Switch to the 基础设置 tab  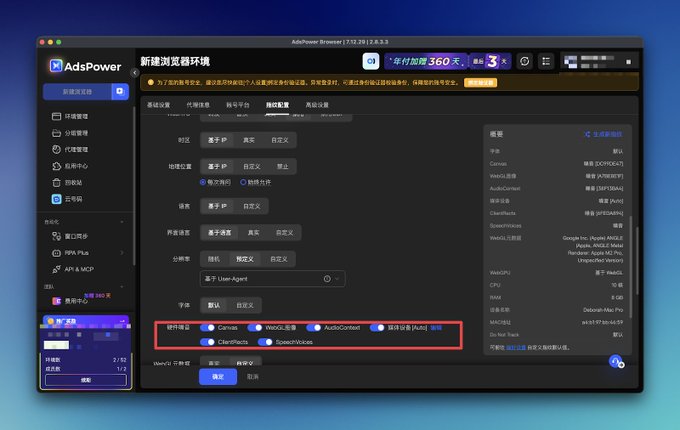coord(158,105)
